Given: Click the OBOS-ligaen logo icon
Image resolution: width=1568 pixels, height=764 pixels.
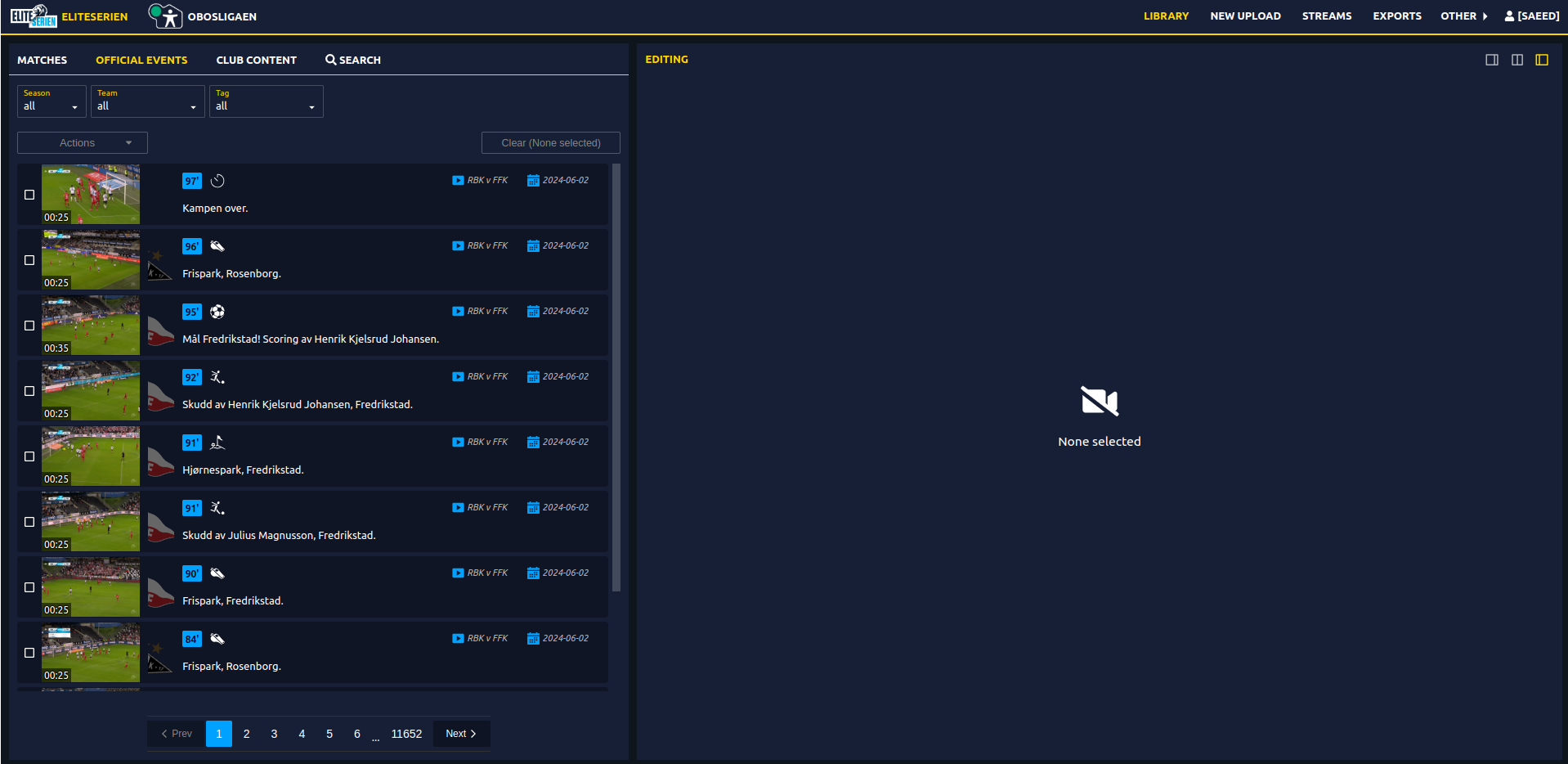Looking at the screenshot, I should tap(168, 16).
